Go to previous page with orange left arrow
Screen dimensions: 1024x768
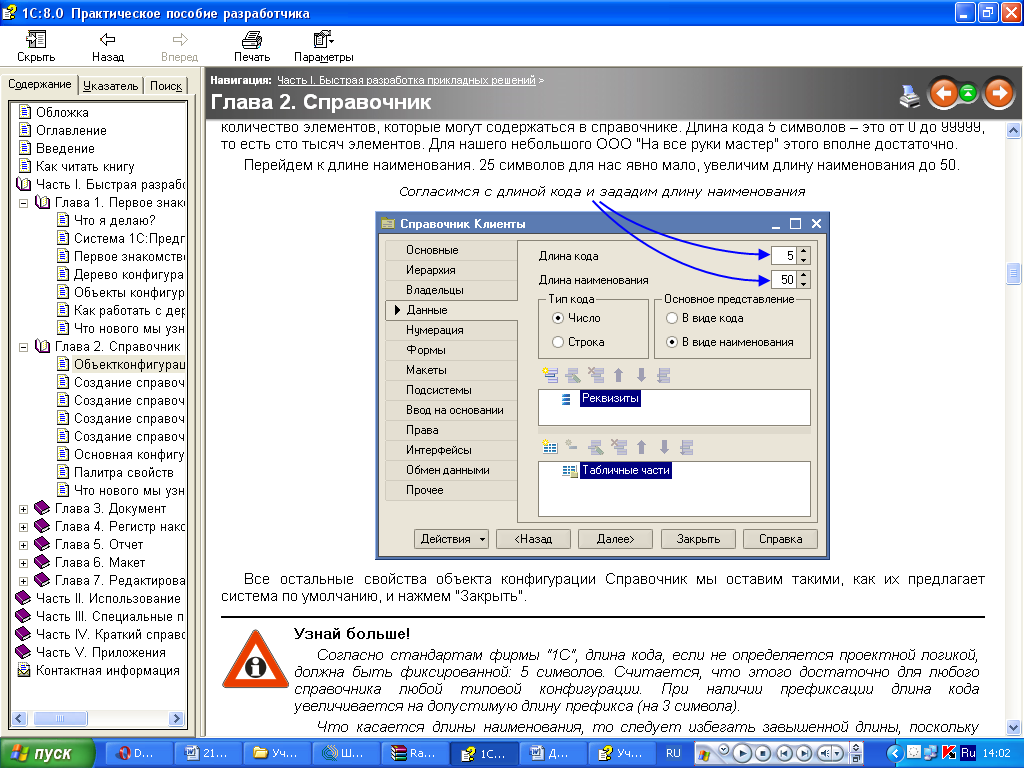pyautogui.click(x=942, y=93)
